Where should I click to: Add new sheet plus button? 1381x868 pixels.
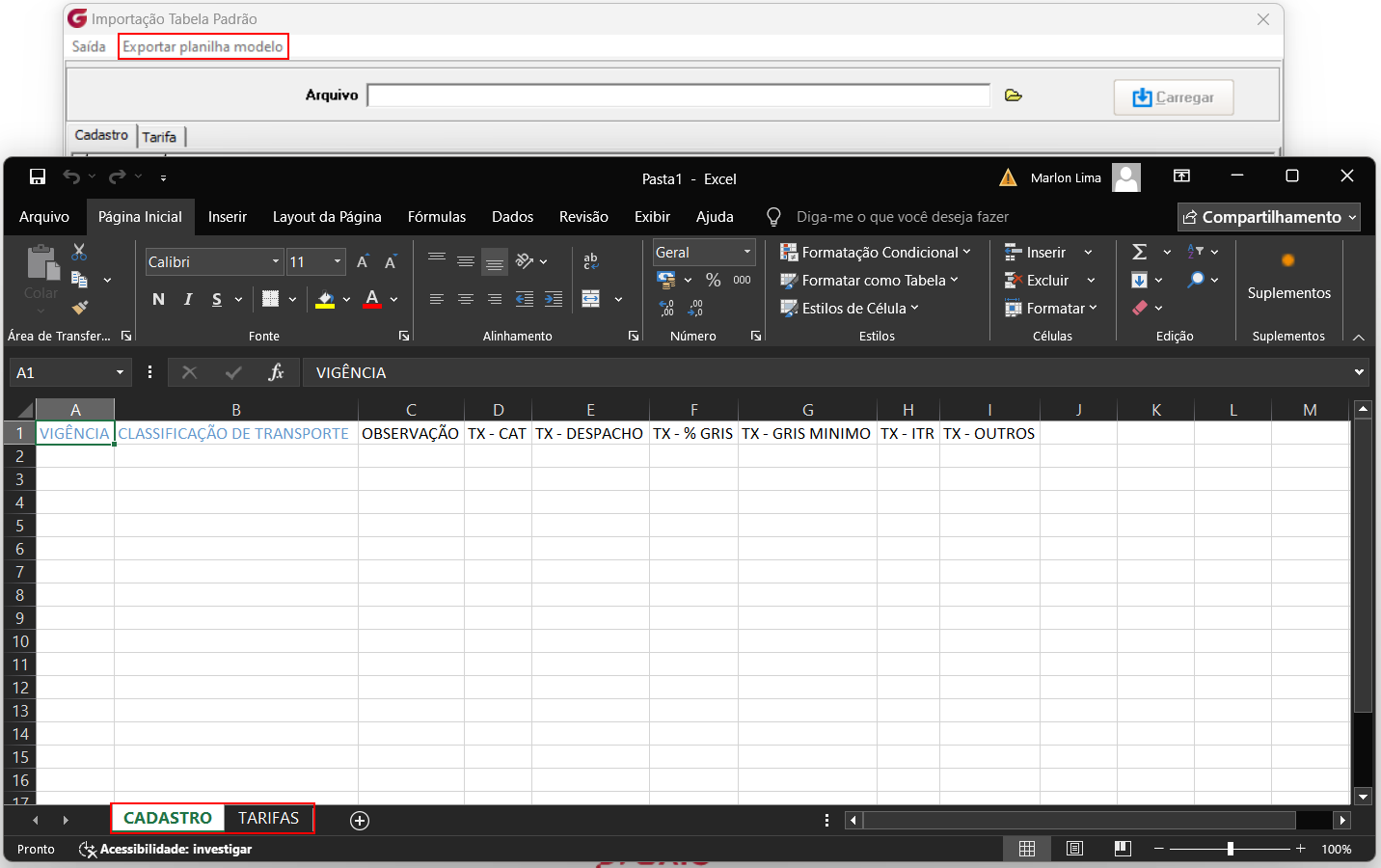pyautogui.click(x=360, y=821)
